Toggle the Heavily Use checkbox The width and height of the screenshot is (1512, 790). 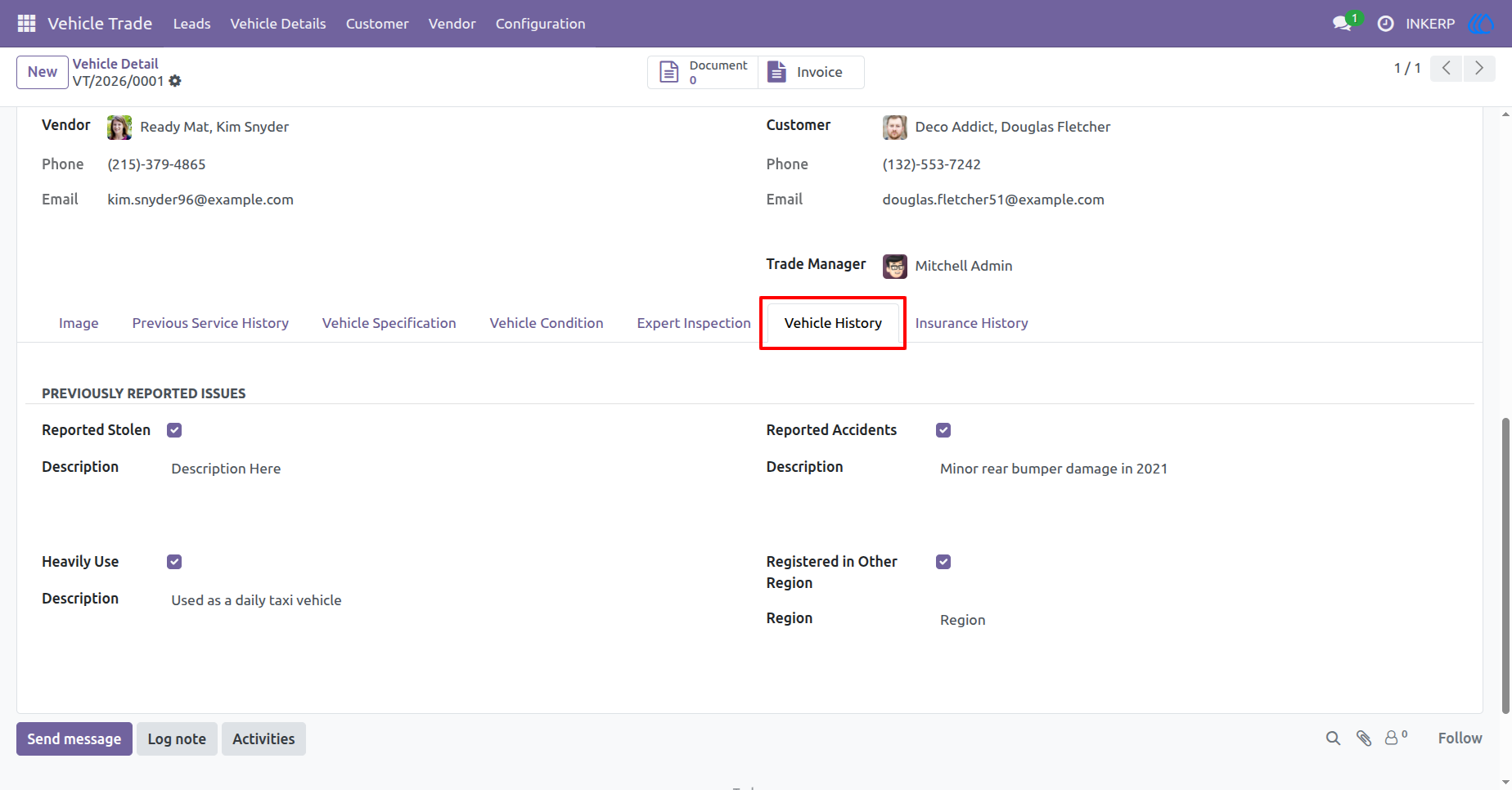pyautogui.click(x=174, y=562)
